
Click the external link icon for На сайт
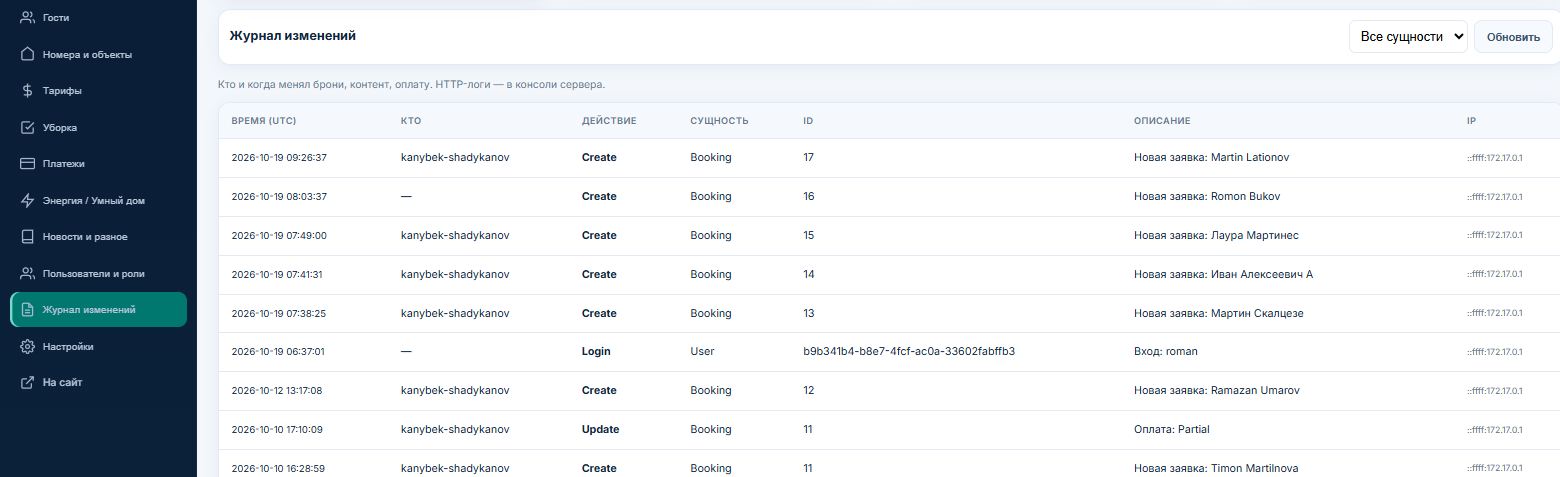(x=28, y=383)
